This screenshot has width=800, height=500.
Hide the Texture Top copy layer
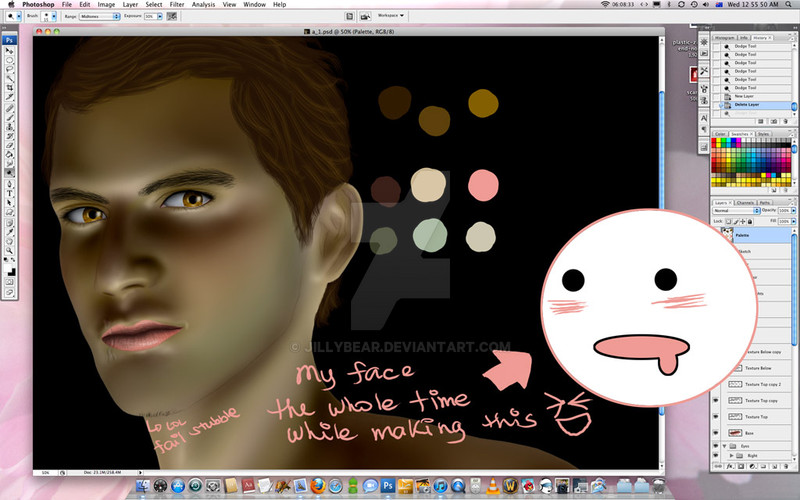point(716,401)
